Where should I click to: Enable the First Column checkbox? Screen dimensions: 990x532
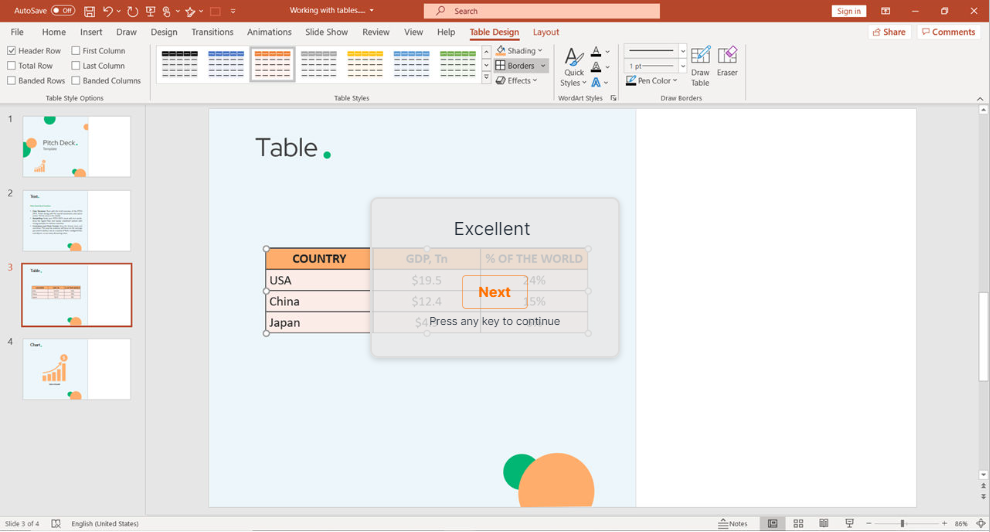pyautogui.click(x=76, y=50)
